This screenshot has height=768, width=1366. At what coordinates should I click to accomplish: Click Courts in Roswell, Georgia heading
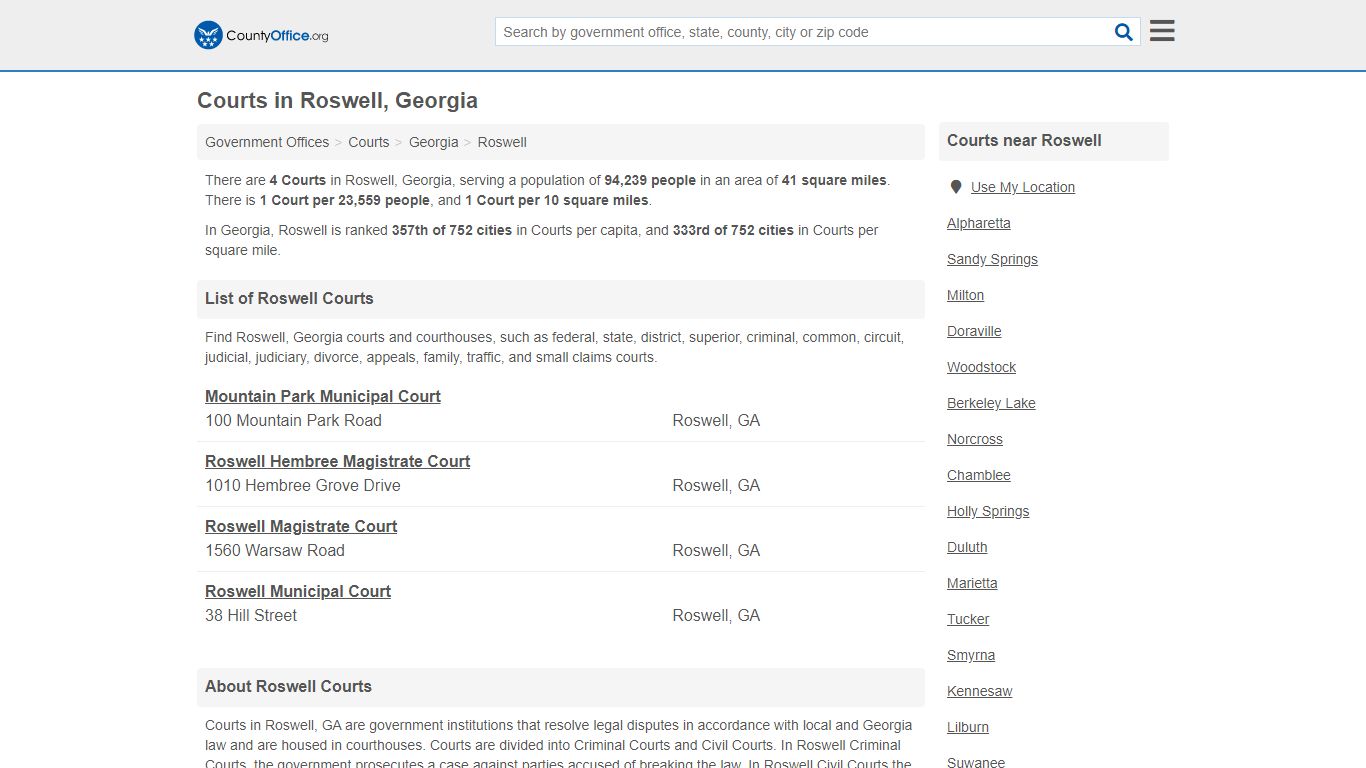click(x=337, y=100)
